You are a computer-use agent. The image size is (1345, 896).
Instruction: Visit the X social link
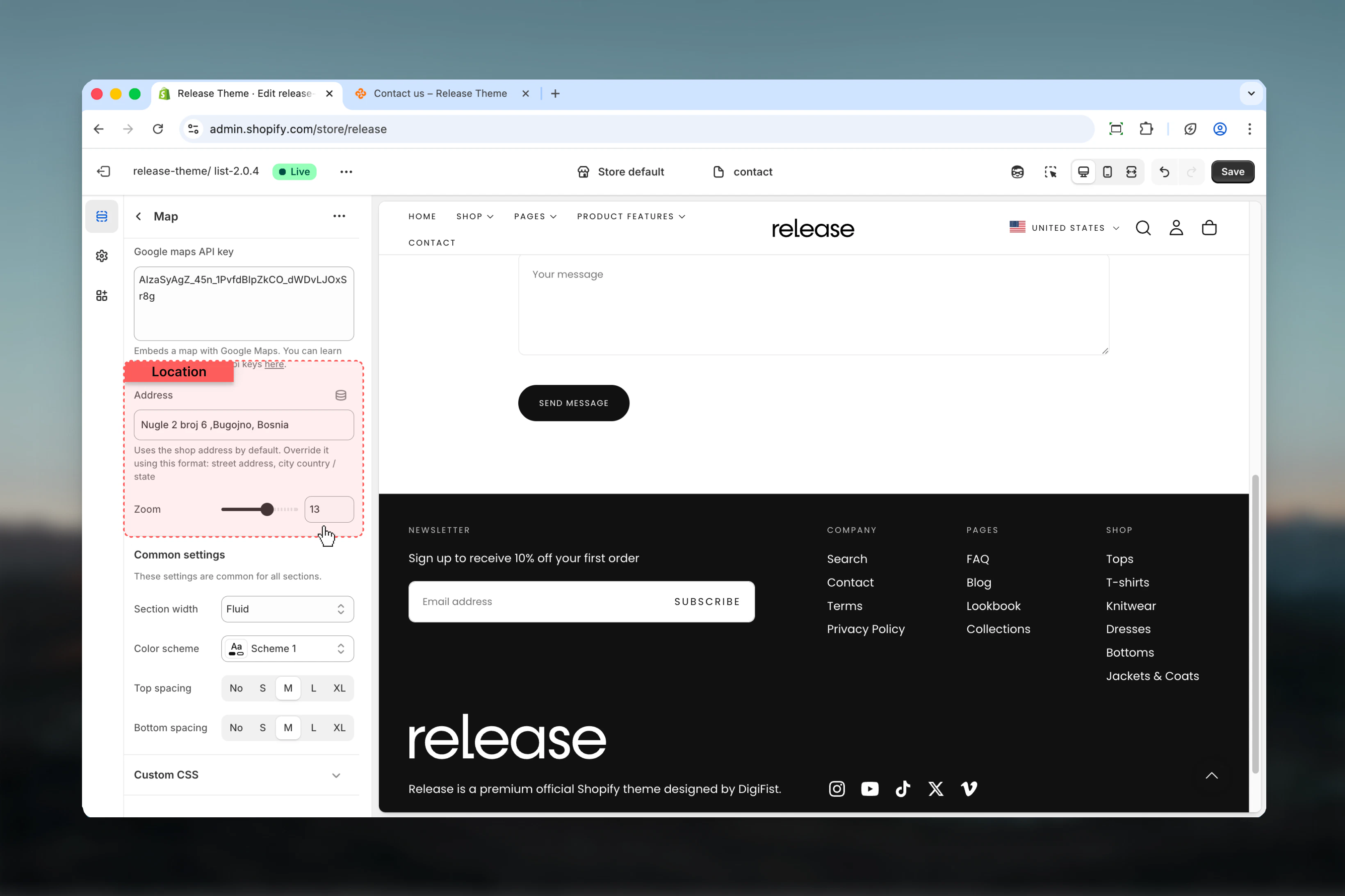pyautogui.click(x=936, y=789)
